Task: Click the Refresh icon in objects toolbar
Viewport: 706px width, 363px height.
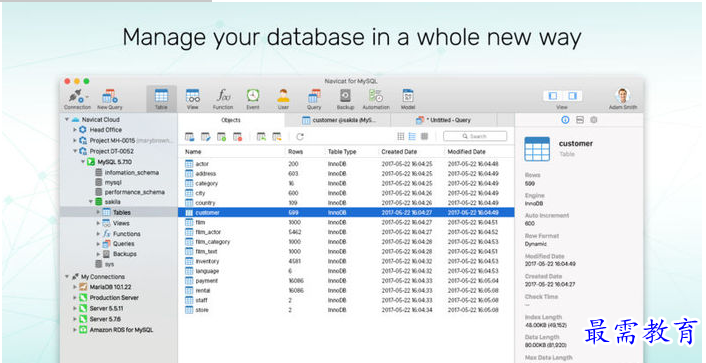Action: pyautogui.click(x=300, y=136)
